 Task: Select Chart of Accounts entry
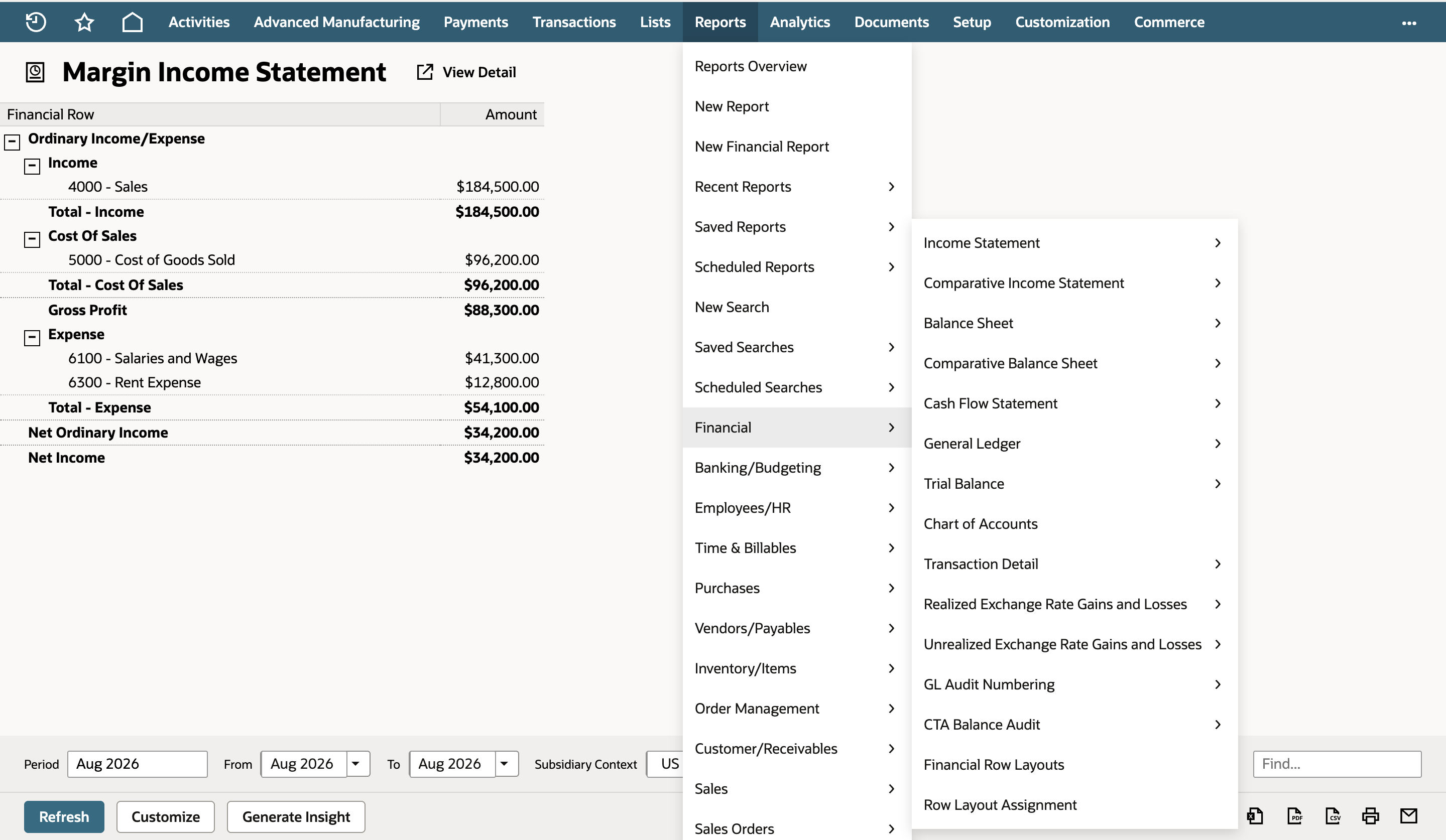click(1074, 524)
